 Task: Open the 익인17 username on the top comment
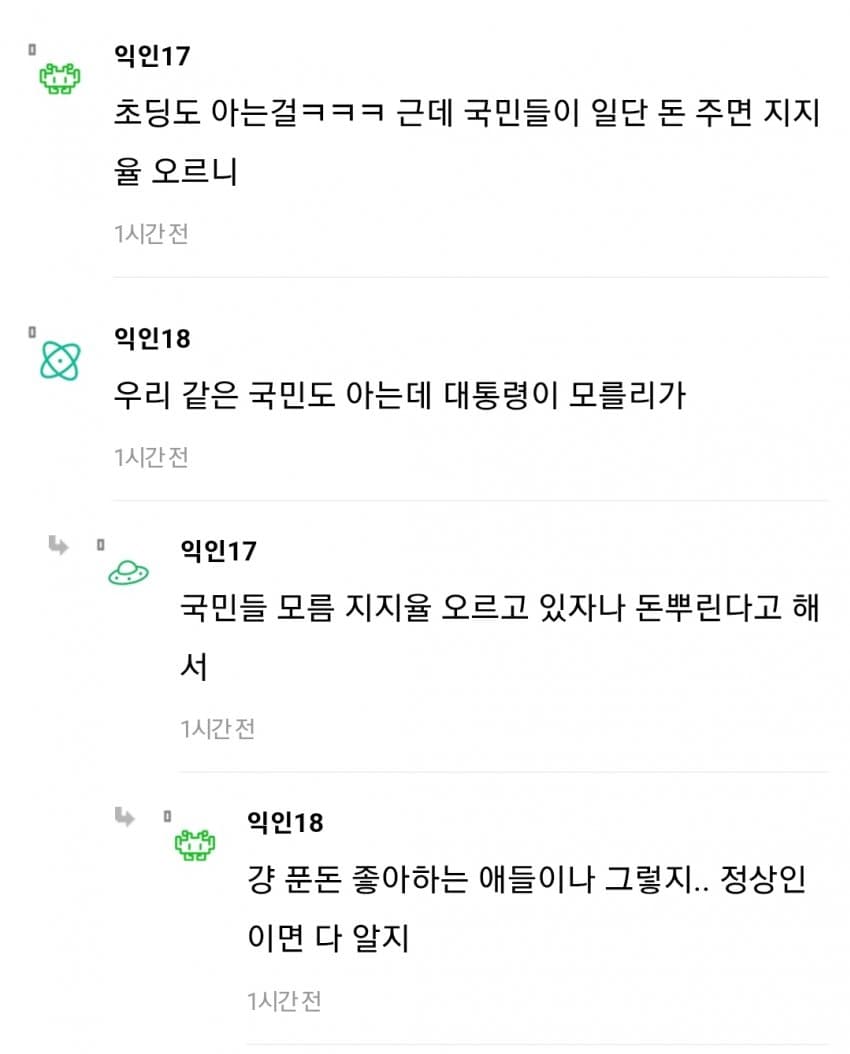(152, 56)
